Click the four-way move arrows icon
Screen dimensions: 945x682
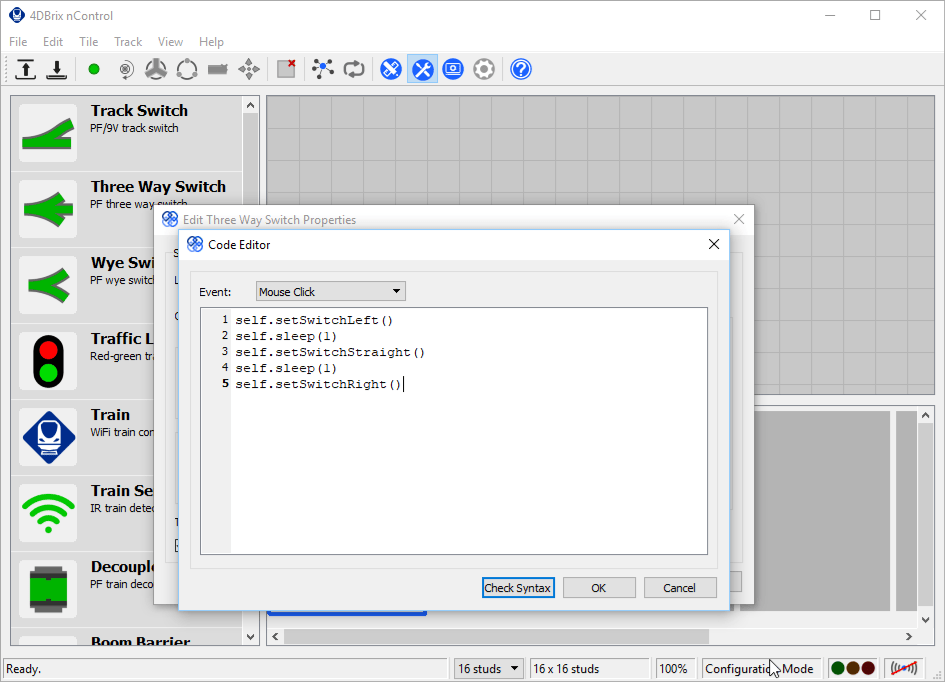249,69
